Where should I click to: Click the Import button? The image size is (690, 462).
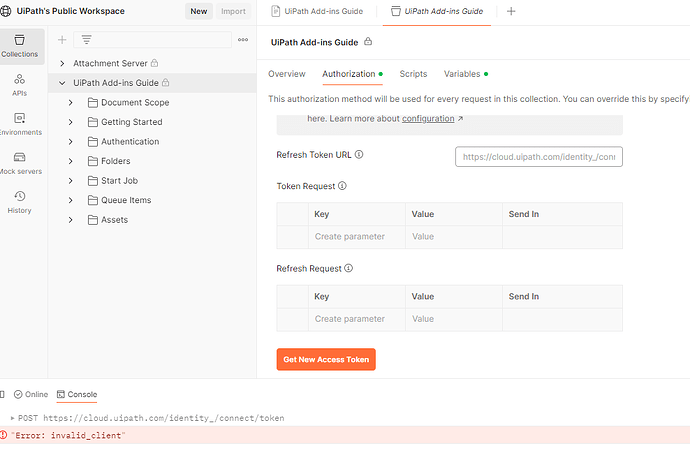(233, 11)
